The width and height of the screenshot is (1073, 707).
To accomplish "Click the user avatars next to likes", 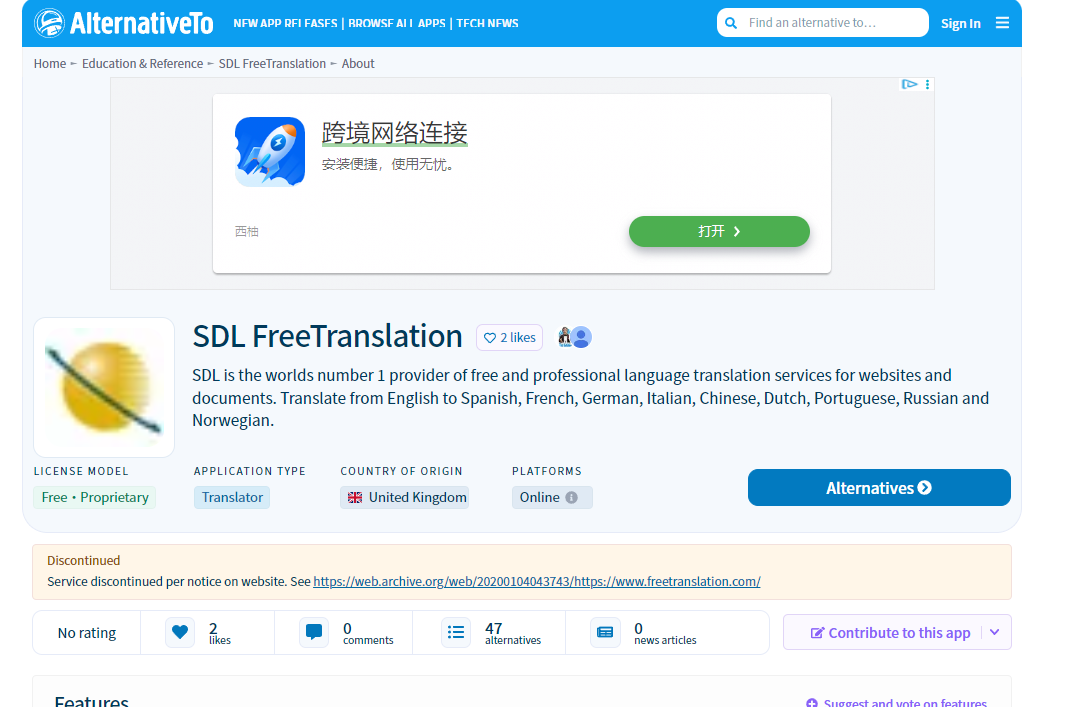I will point(575,337).
